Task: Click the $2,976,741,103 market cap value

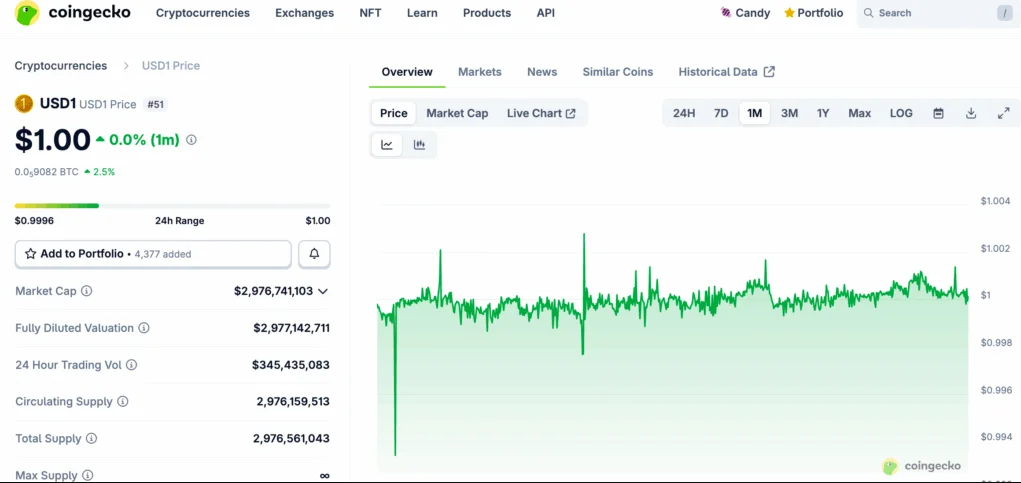Action: click(273, 291)
